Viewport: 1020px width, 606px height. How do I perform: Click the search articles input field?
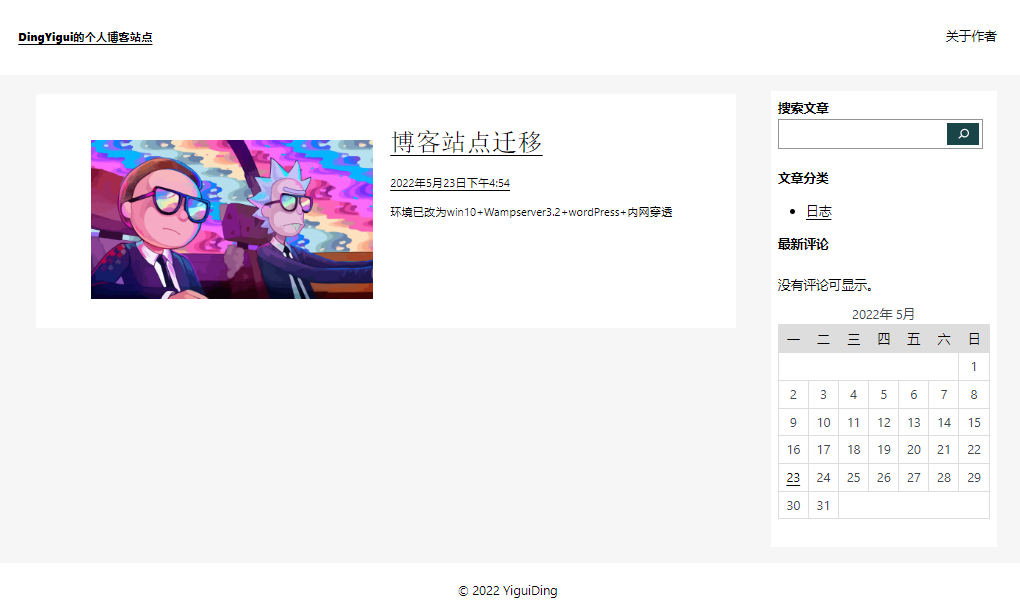[x=862, y=134]
